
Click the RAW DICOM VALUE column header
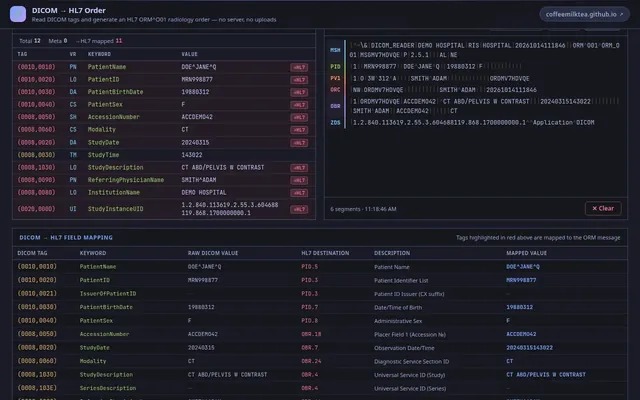[x=213, y=253]
